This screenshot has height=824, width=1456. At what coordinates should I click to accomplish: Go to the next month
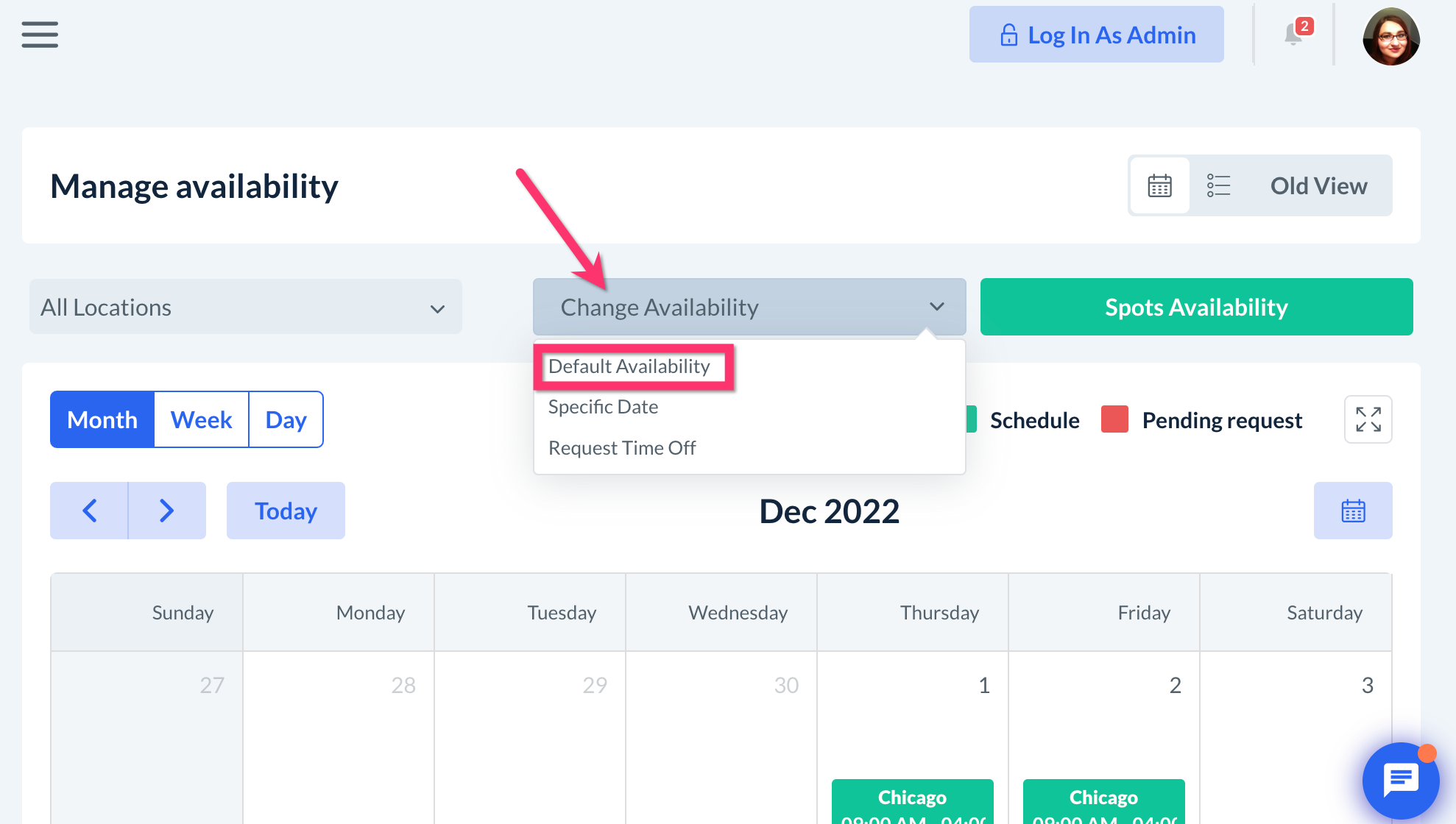pos(167,511)
